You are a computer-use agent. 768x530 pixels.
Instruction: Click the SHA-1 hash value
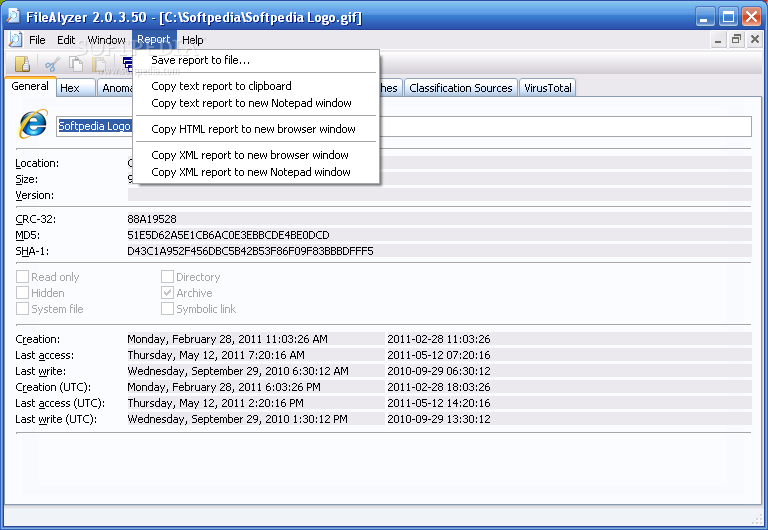(250, 251)
